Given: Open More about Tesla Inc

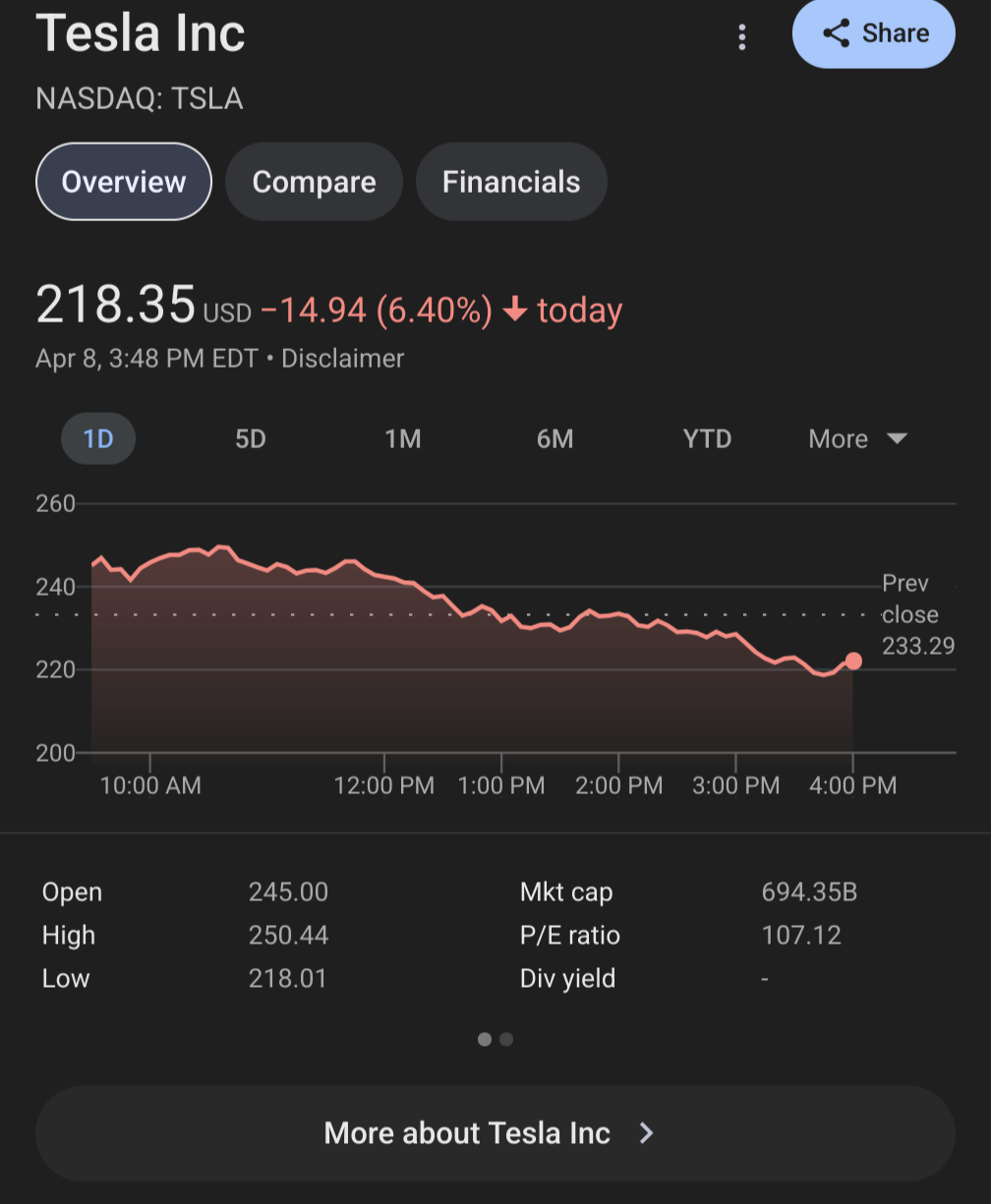Looking at the screenshot, I should [495, 1133].
